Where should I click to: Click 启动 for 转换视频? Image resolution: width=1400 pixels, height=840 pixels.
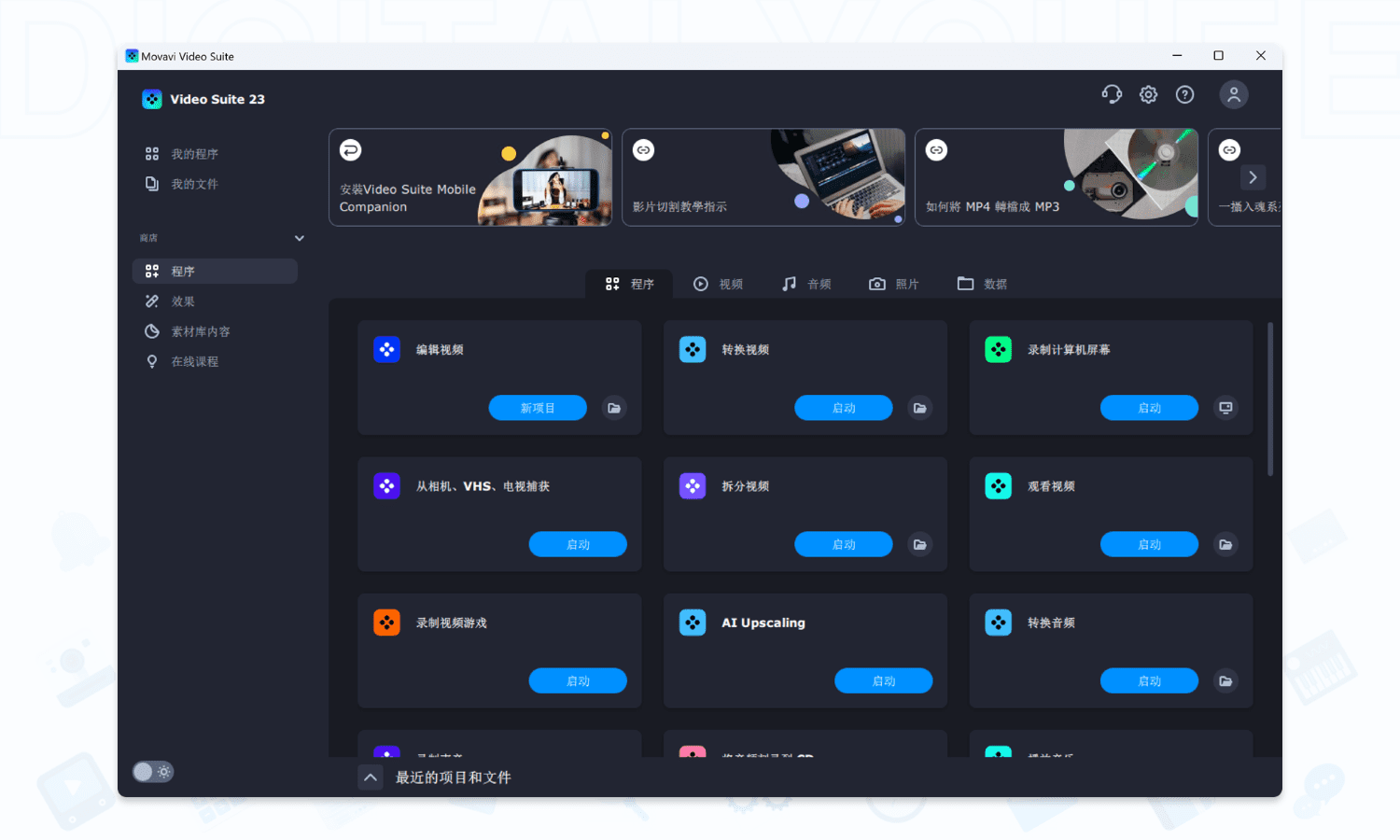[844, 408]
